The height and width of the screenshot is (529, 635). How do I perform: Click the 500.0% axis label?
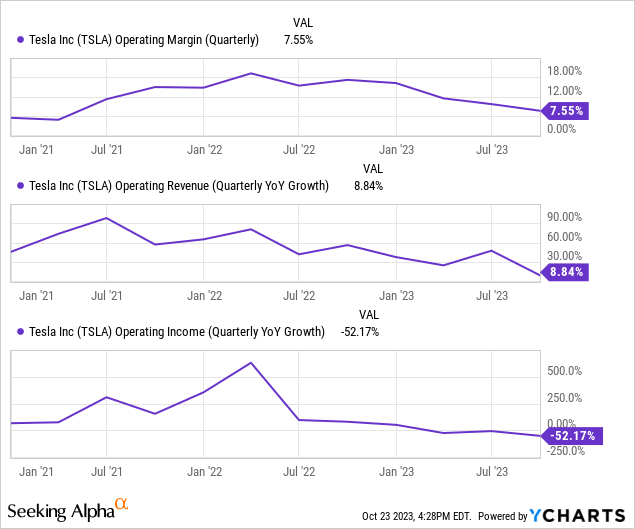[x=564, y=371]
